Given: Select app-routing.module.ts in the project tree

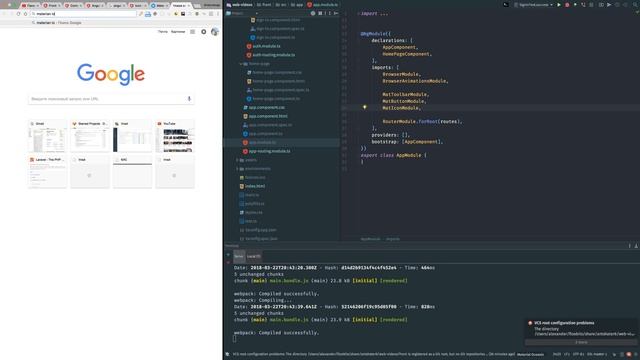Looking at the screenshot, I should pyautogui.click(x=269, y=151).
